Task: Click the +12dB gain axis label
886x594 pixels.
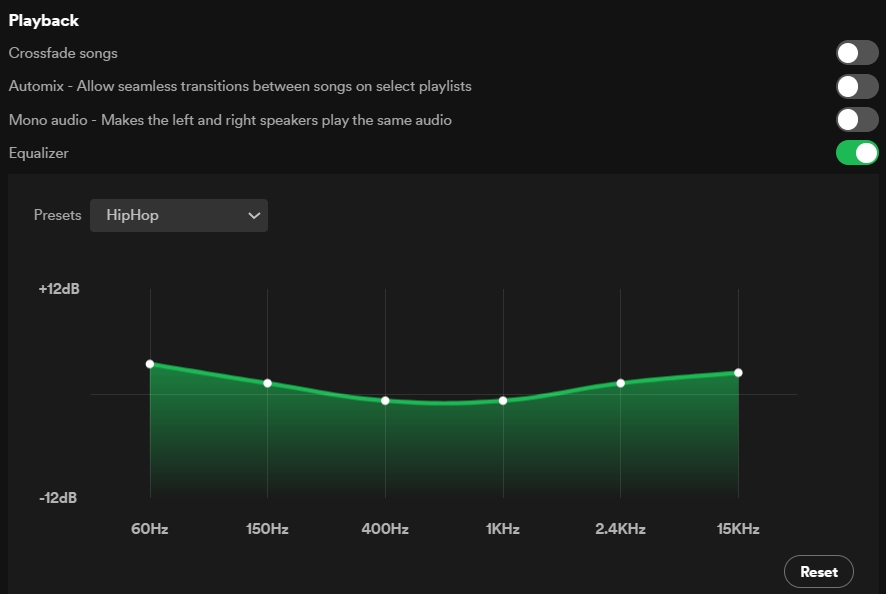Action: click(x=59, y=289)
